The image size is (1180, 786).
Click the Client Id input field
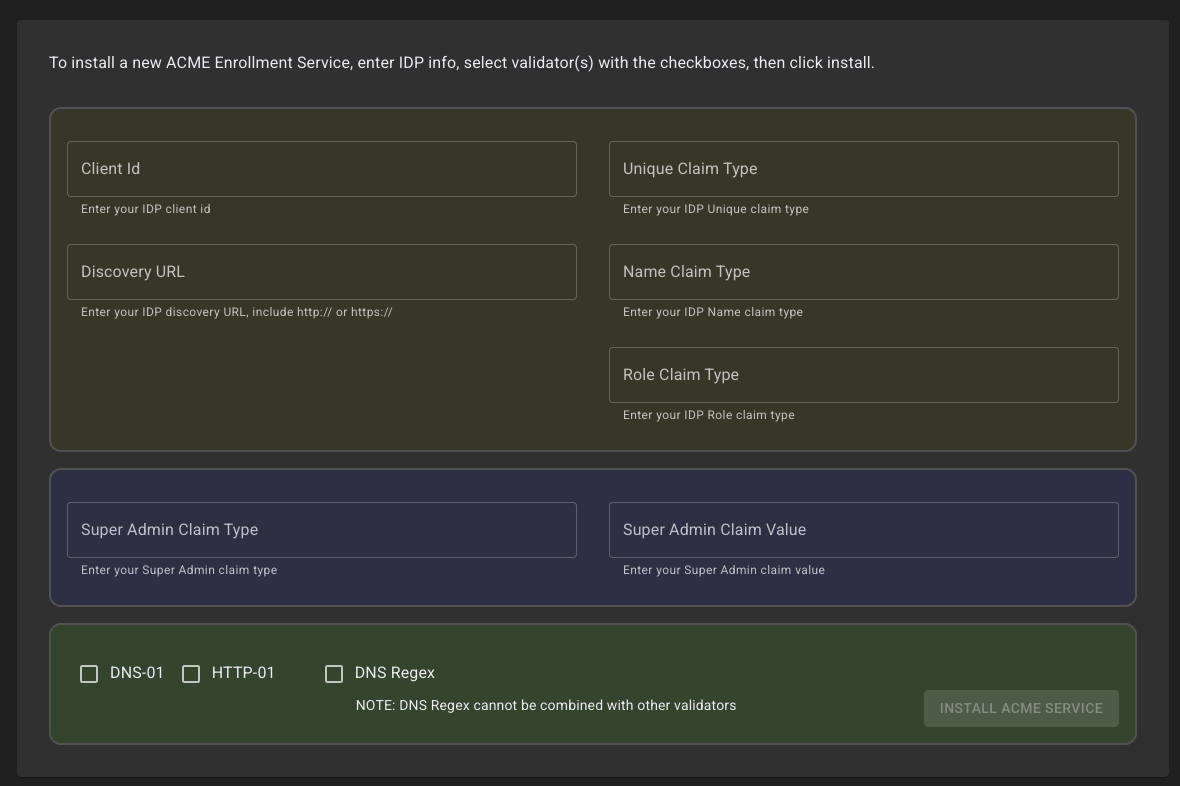(321, 169)
